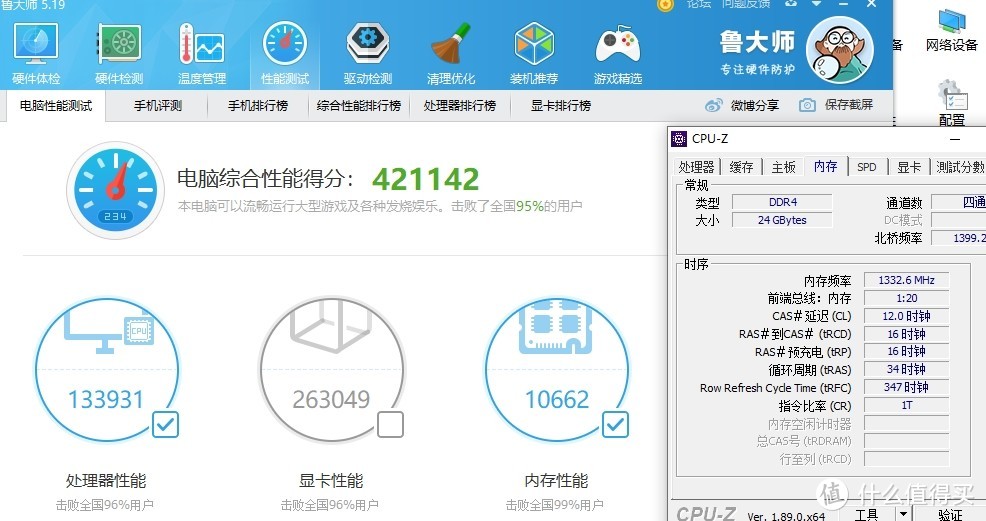Open the 论坛 forum link
Screen dimensions: 986x521
698,4
